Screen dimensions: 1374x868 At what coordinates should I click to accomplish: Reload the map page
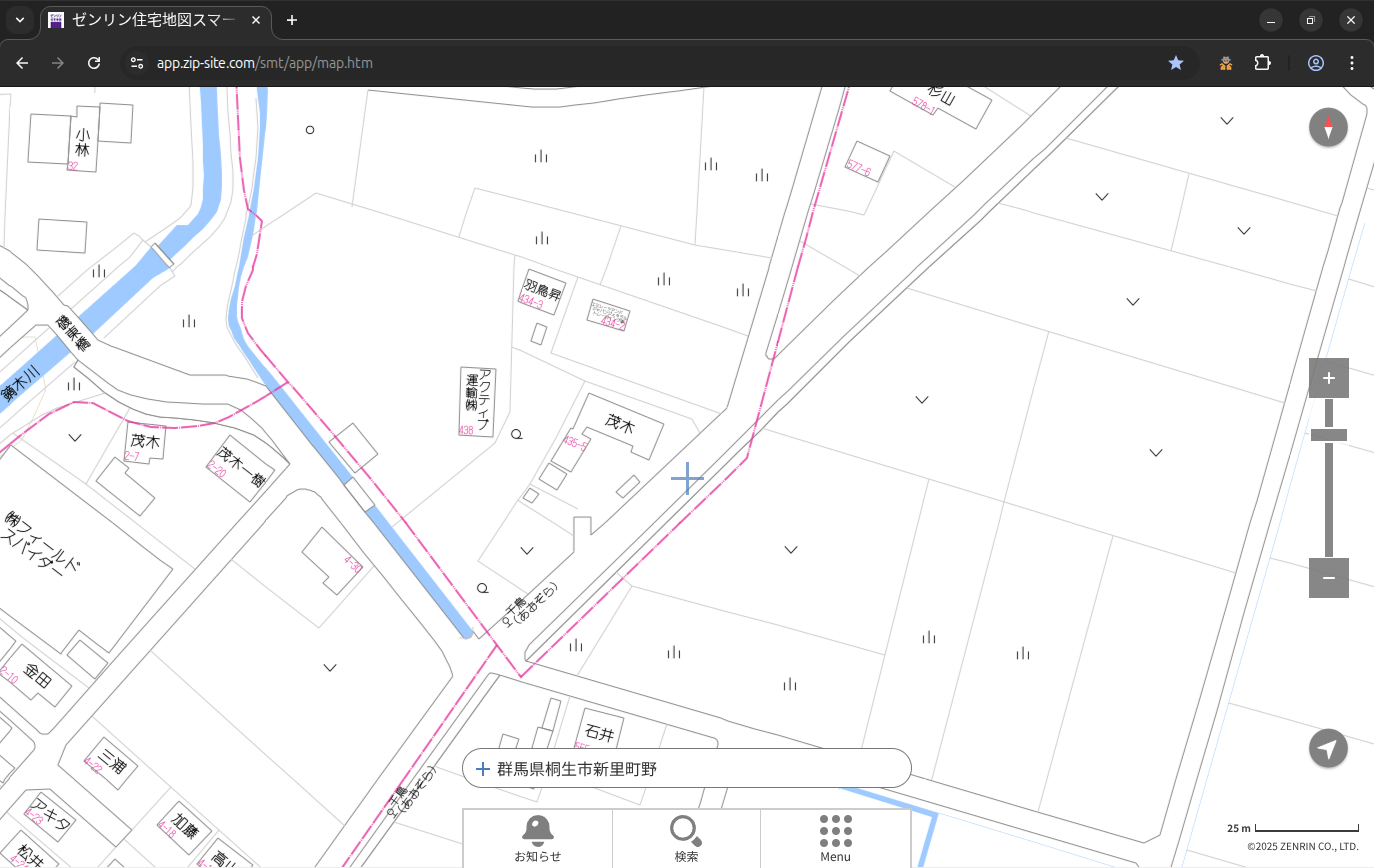94,63
